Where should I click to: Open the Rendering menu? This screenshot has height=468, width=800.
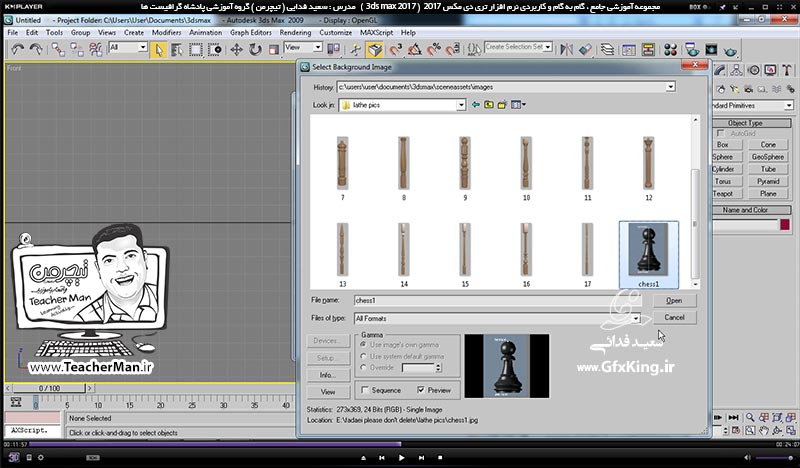click(x=295, y=32)
